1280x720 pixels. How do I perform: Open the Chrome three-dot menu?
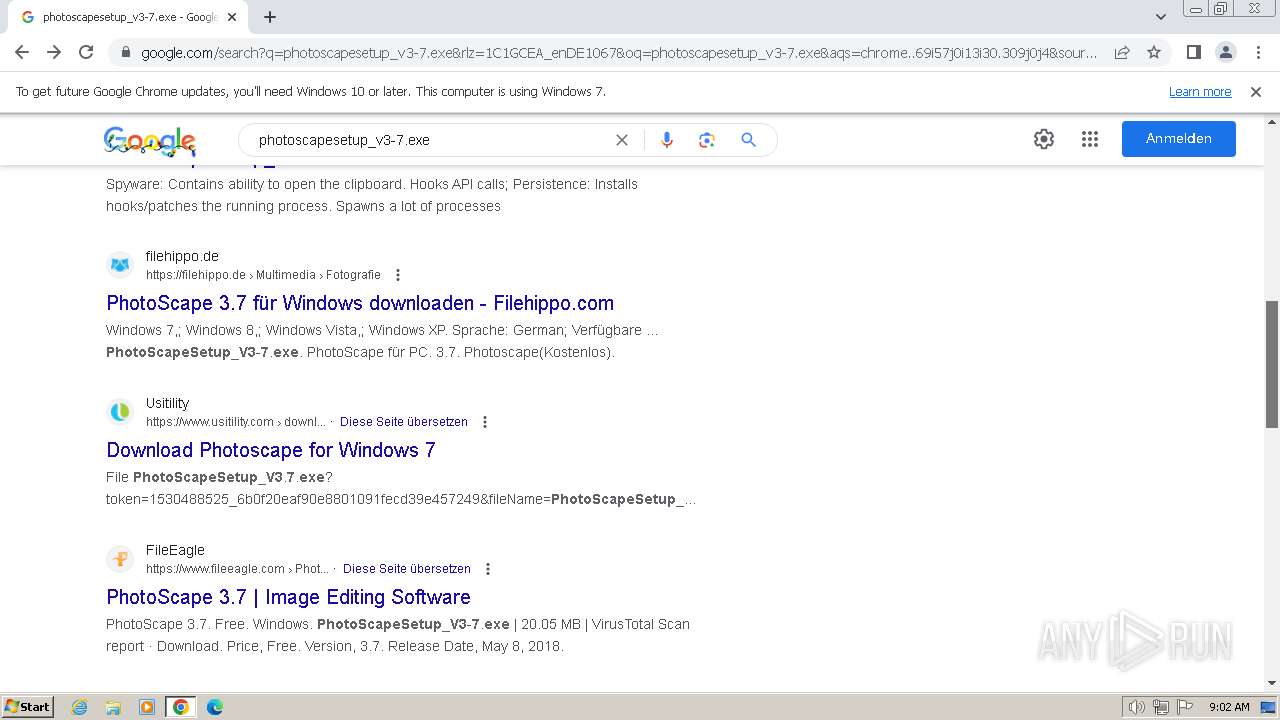(1258, 52)
